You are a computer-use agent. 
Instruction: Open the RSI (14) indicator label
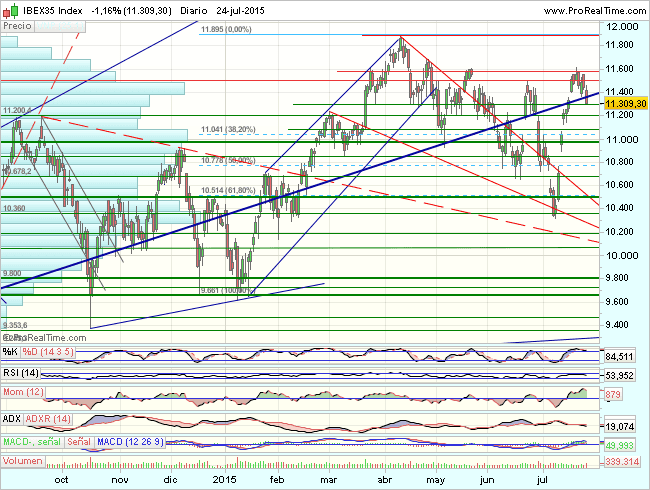tap(21, 373)
